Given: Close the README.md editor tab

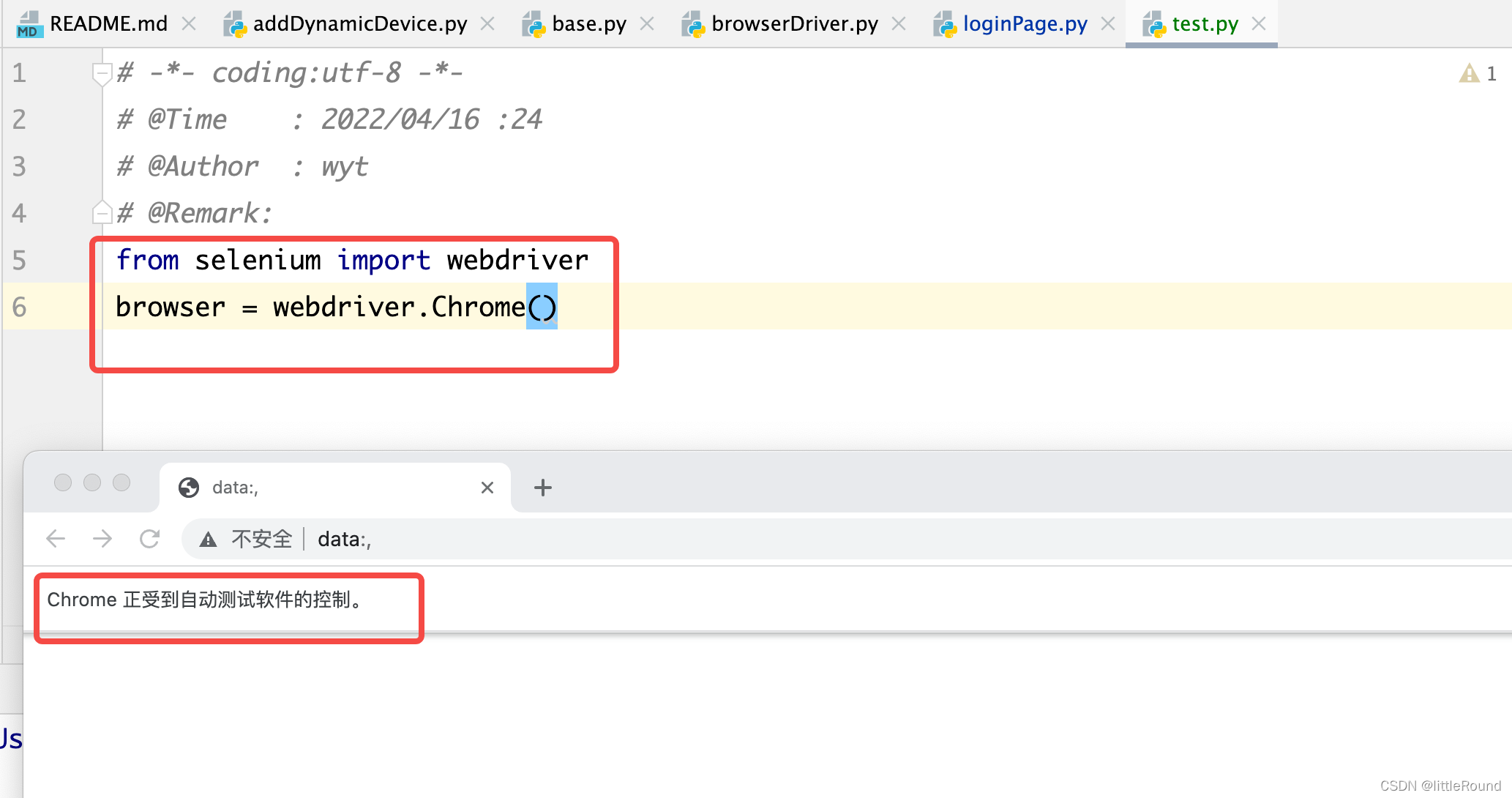Looking at the screenshot, I should click(189, 24).
